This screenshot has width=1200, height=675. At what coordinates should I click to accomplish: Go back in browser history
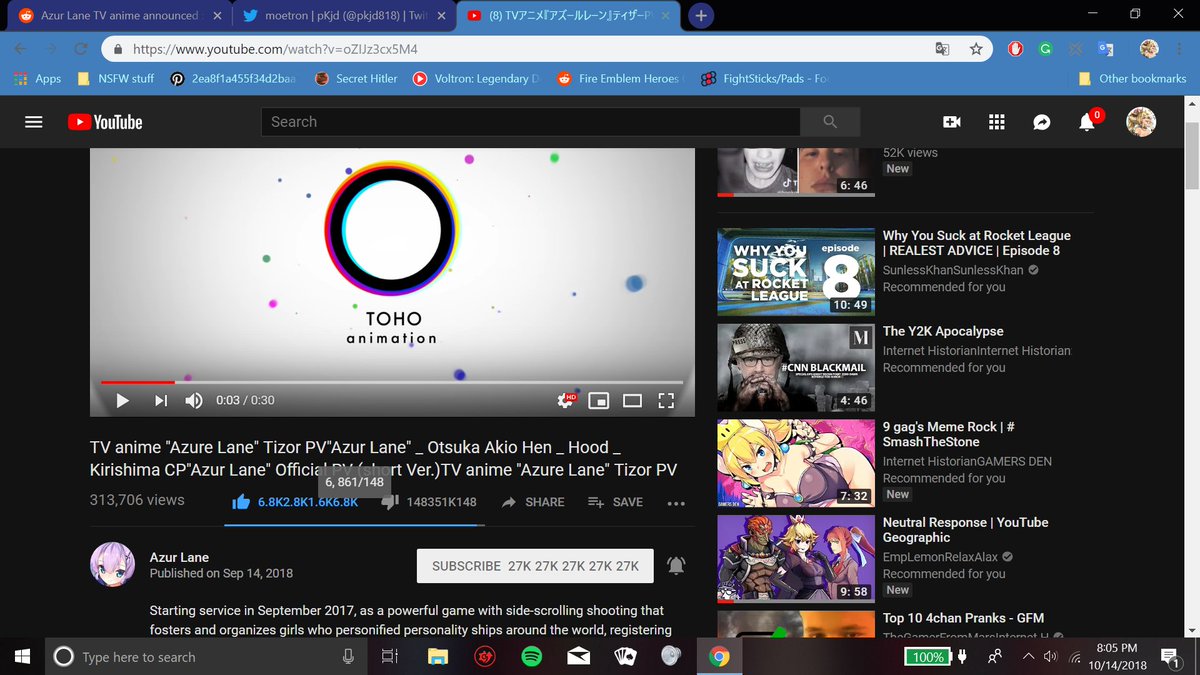click(x=21, y=48)
